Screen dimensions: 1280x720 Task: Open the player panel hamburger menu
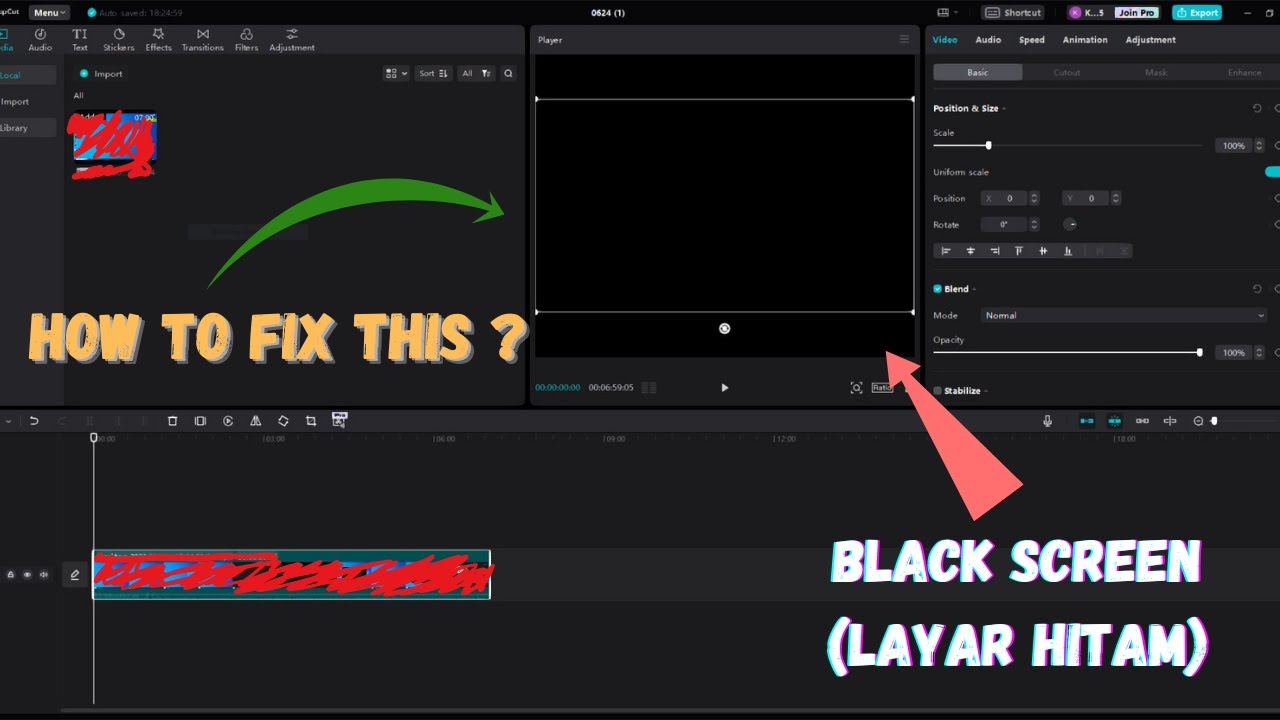coord(904,40)
